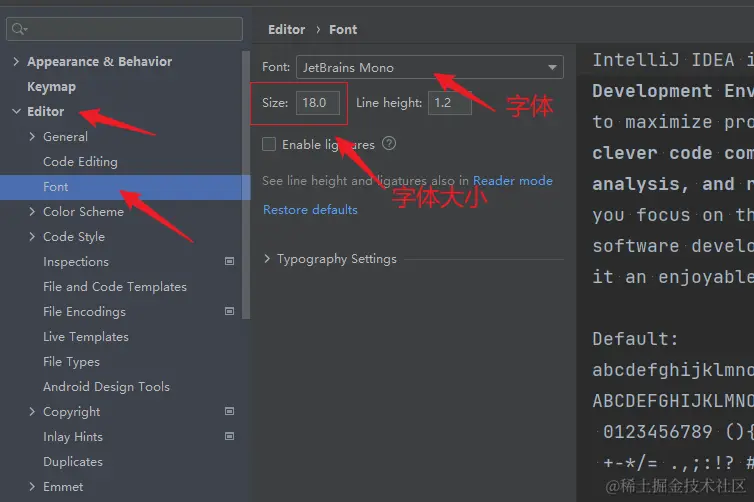Click project-level icon beside Inspections
This screenshot has width=754, height=502.
click(x=229, y=262)
